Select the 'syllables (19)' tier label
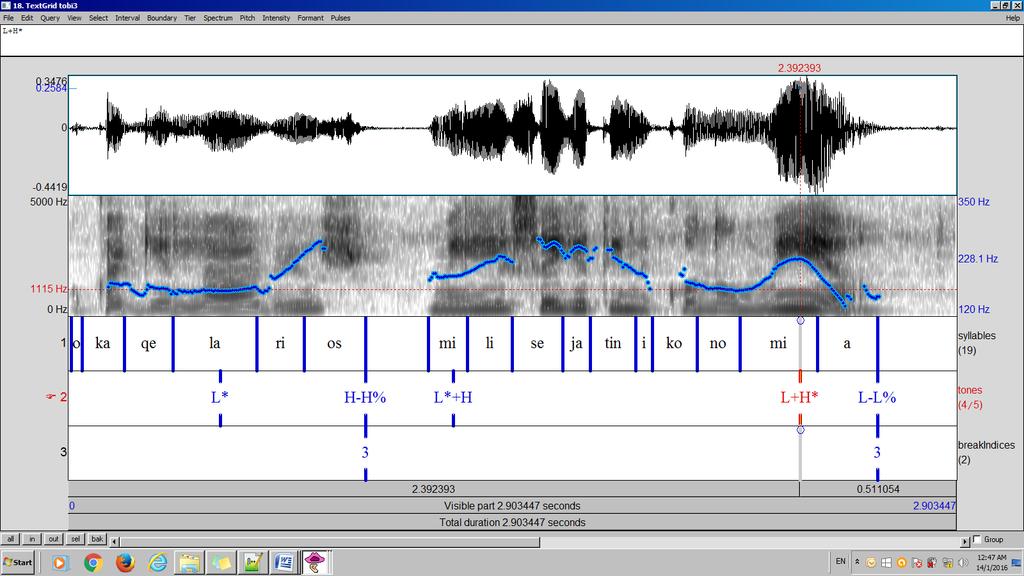 (x=977, y=343)
